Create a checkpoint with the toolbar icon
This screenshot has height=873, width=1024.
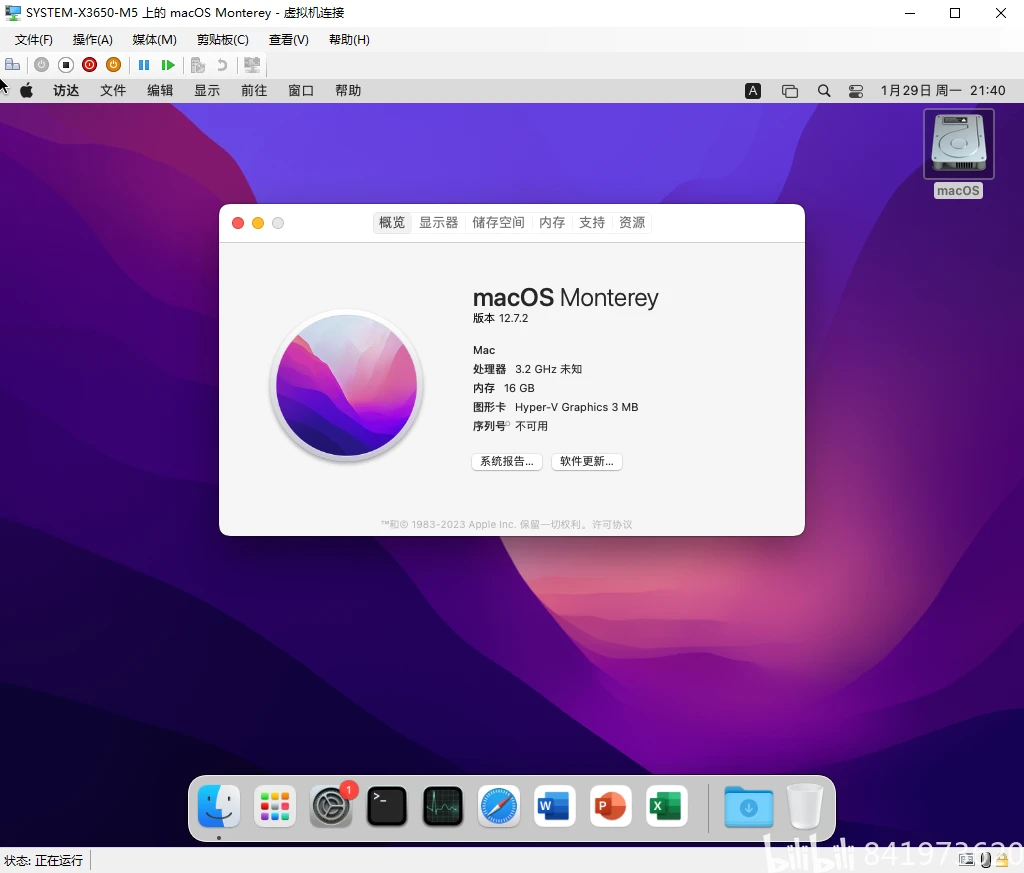(198, 65)
